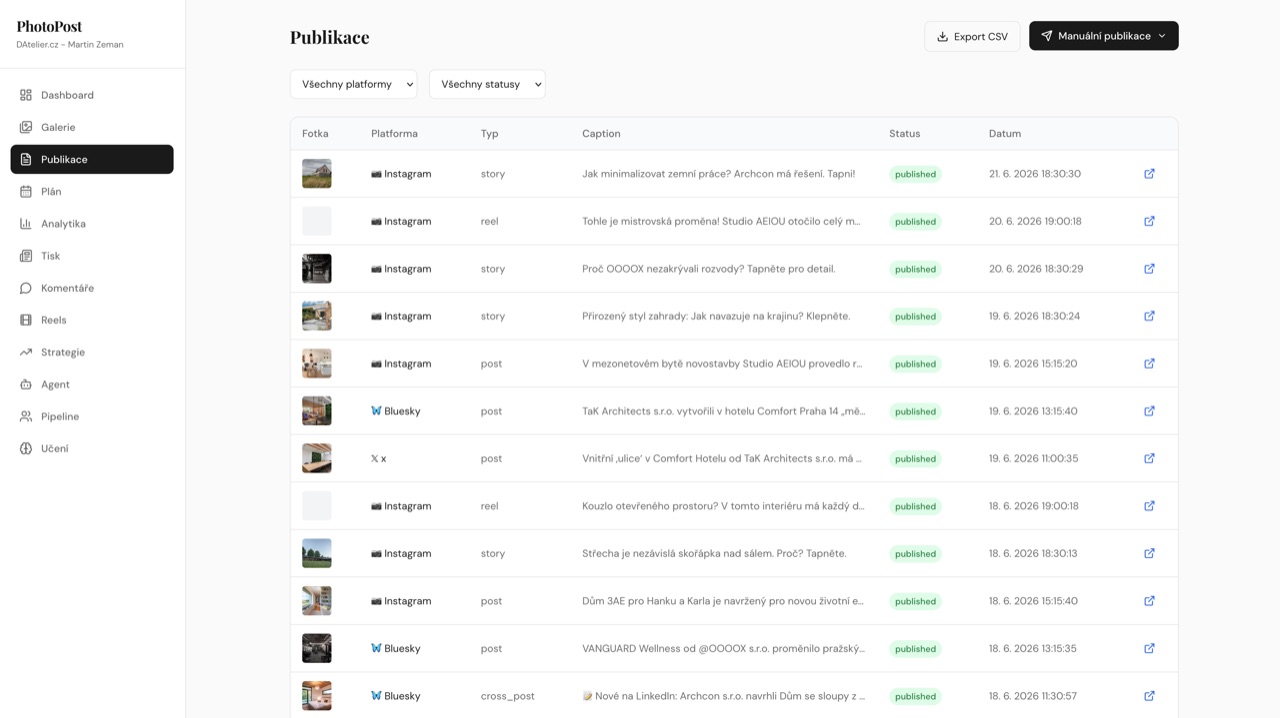Open the Všechny platformy filter dropdown

pos(353,84)
